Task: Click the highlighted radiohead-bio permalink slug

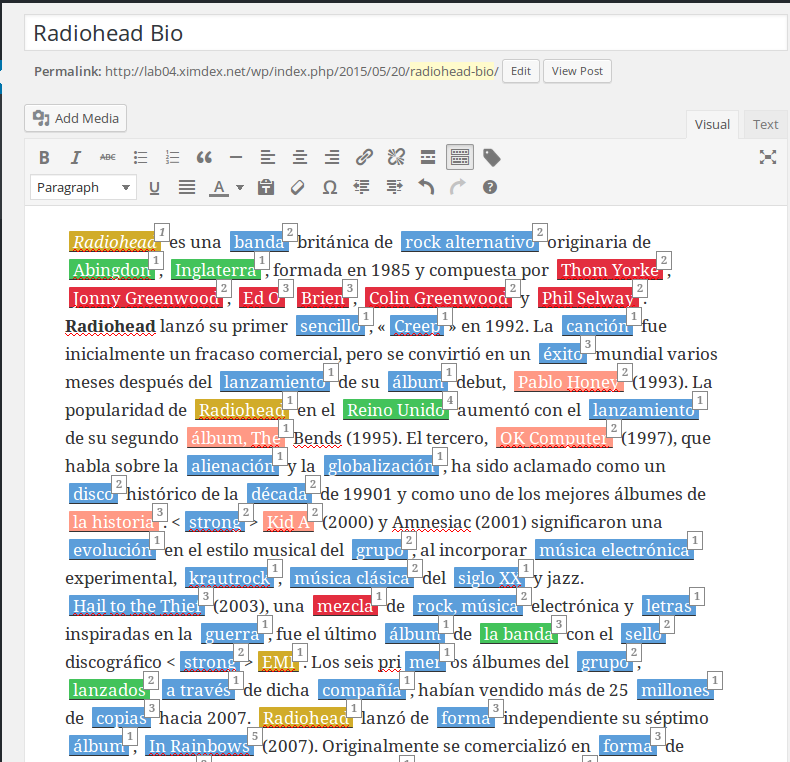Action: point(454,71)
